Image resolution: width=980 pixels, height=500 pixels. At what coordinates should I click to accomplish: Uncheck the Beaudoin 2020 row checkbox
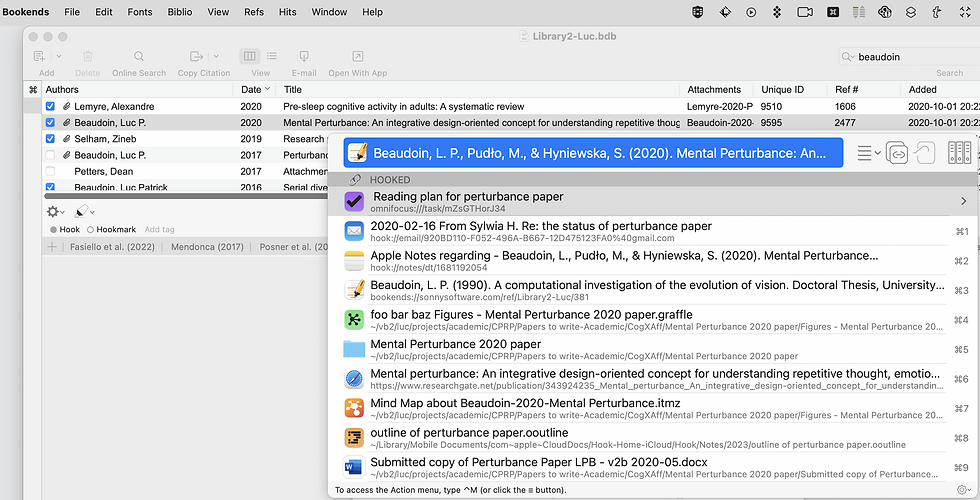(50, 122)
